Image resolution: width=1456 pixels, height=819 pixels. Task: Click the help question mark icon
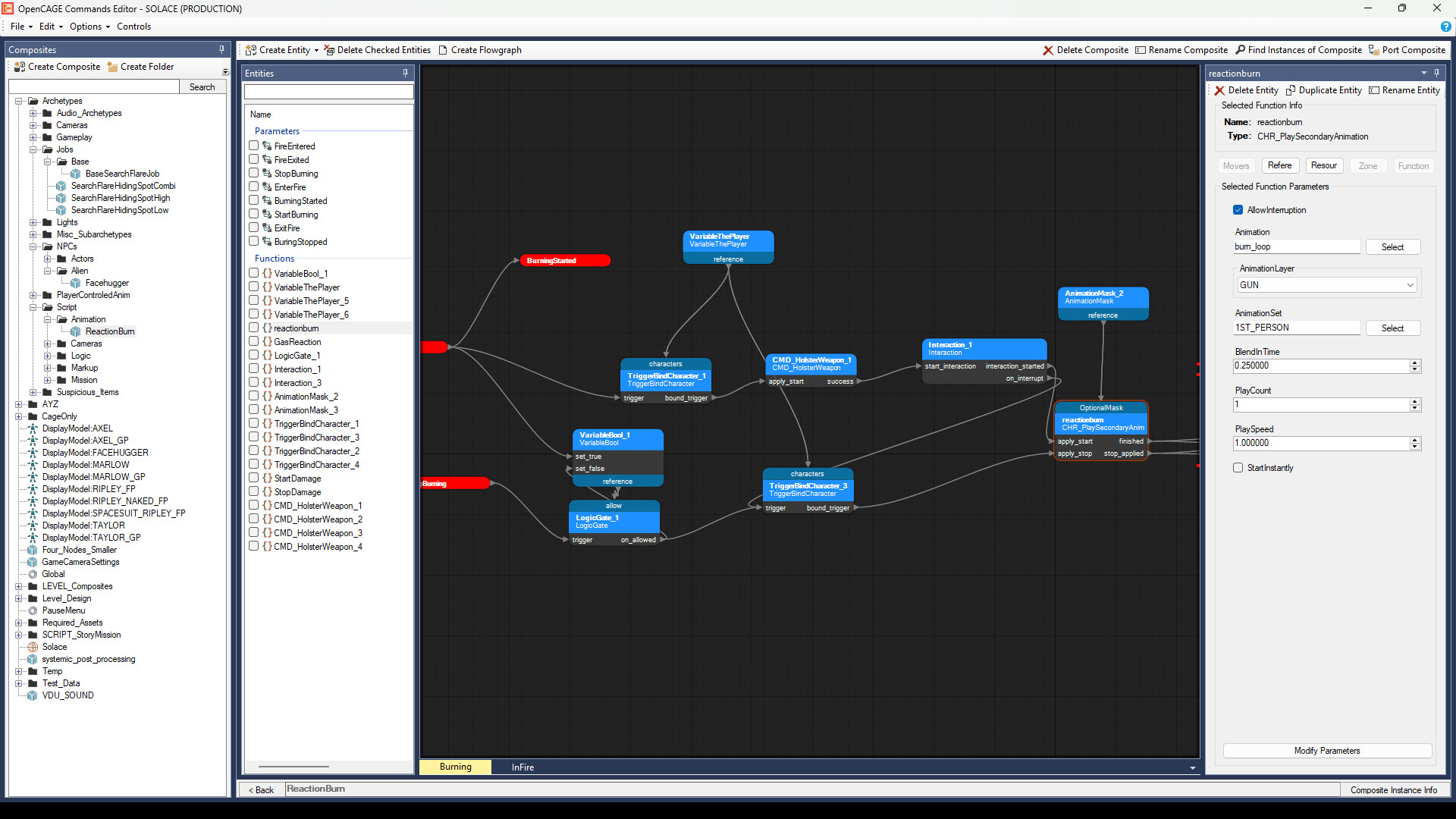1445,27
